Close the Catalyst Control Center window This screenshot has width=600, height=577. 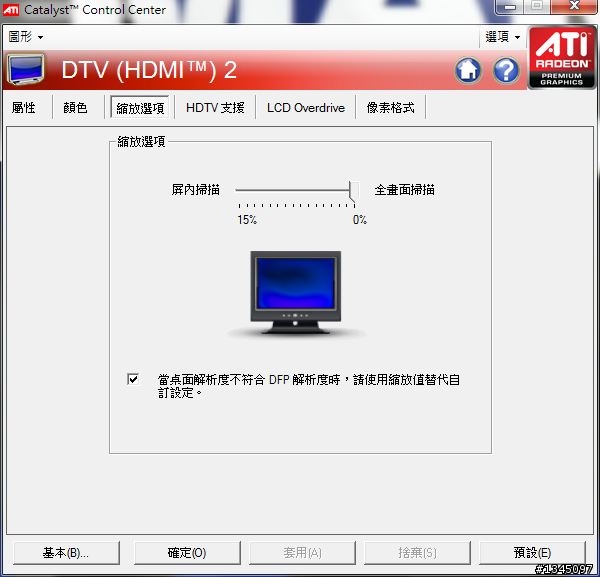(x=574, y=6)
